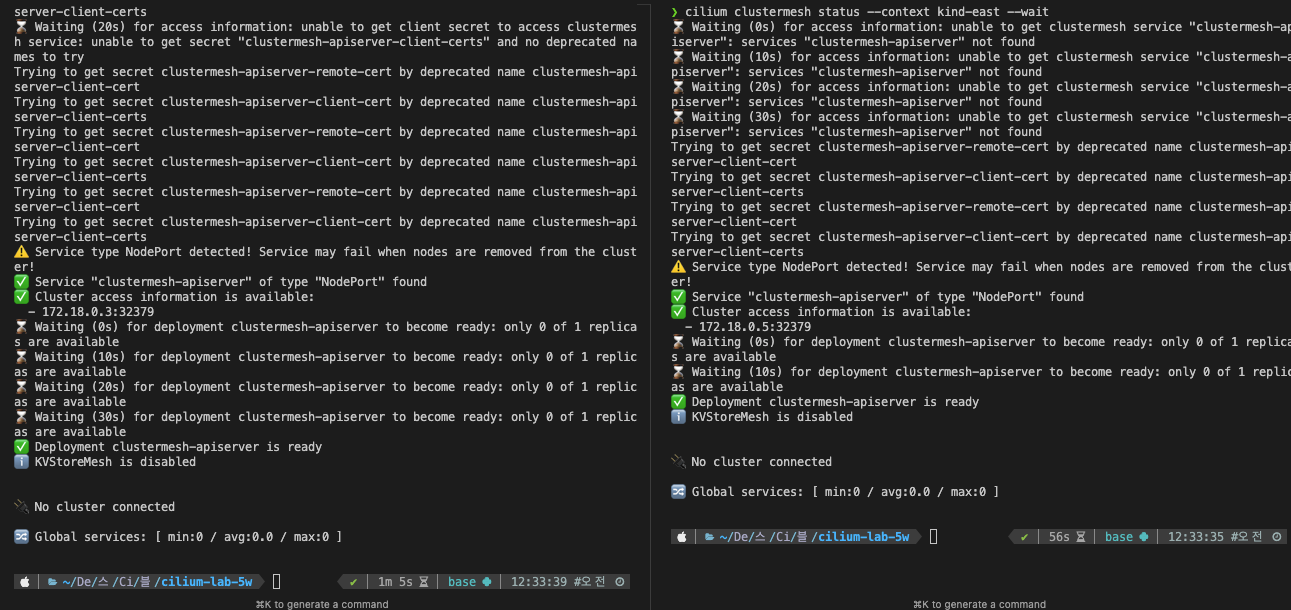Click the Apple logo in right pane prompt
The width and height of the screenshot is (1291, 610).
[682, 537]
